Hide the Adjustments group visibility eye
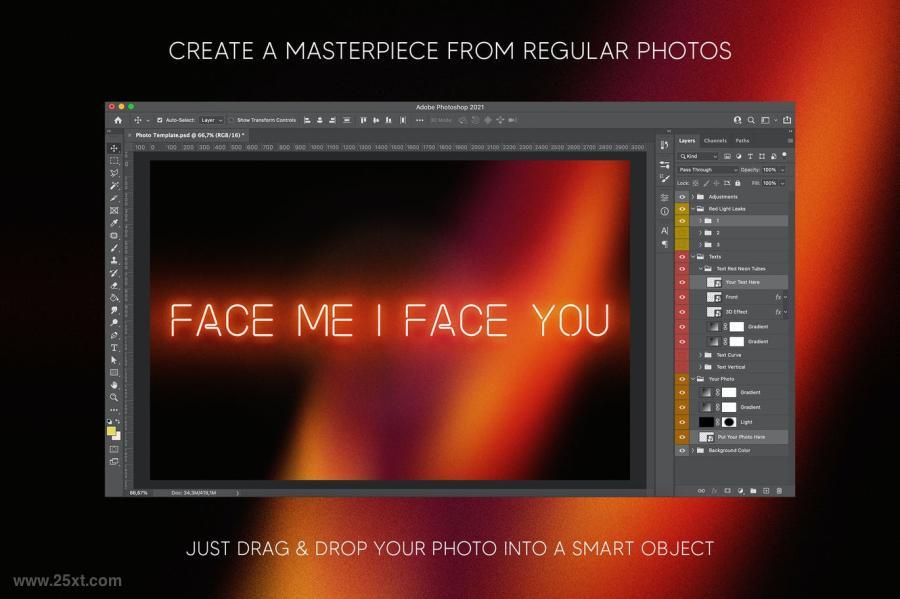 click(682, 197)
